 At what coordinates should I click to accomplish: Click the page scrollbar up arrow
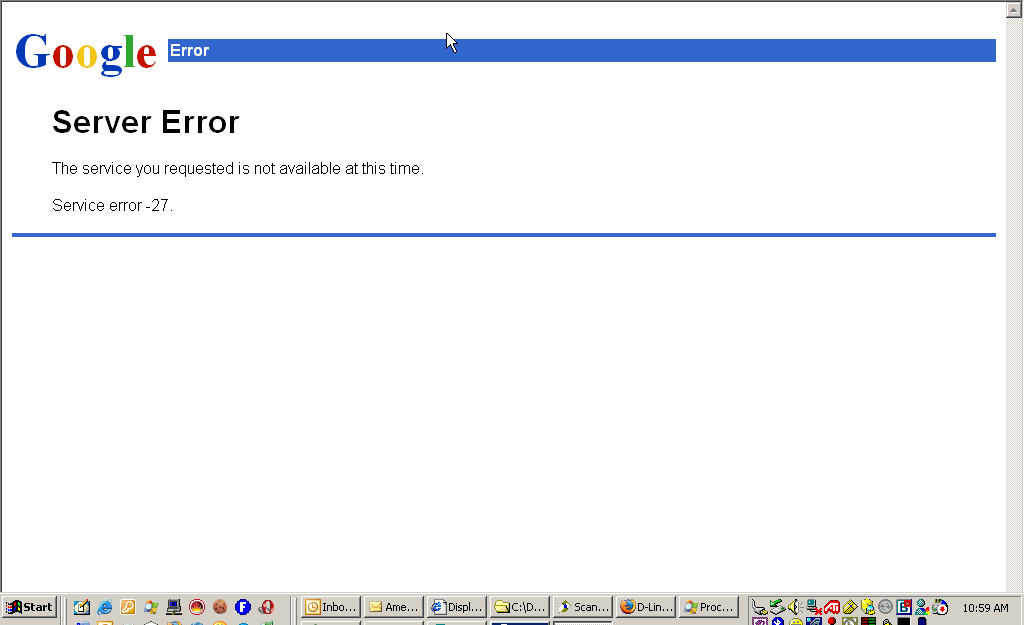[x=1013, y=10]
